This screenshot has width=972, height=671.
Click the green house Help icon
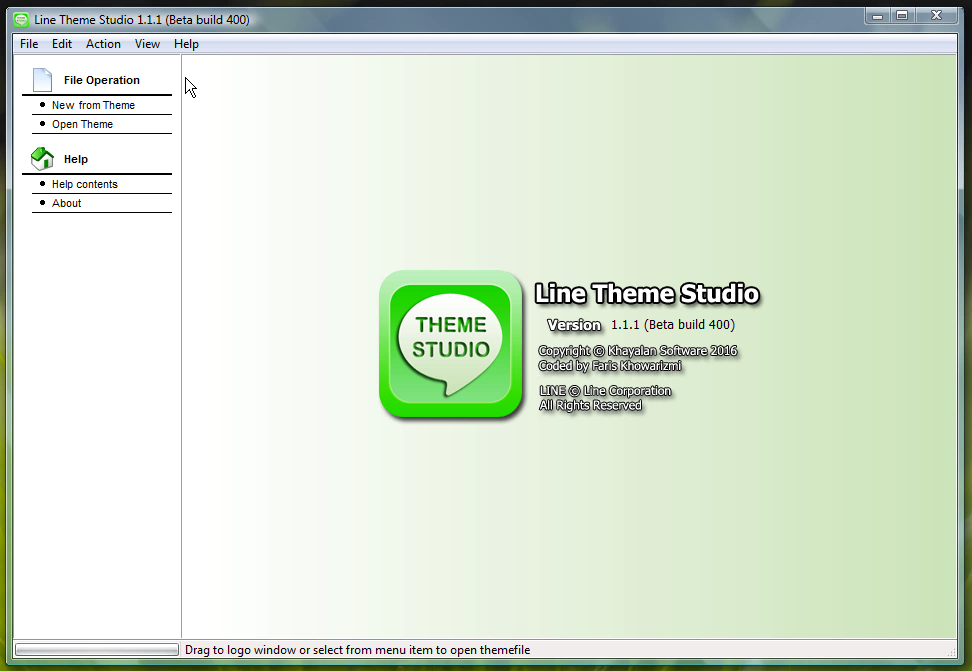(42, 159)
